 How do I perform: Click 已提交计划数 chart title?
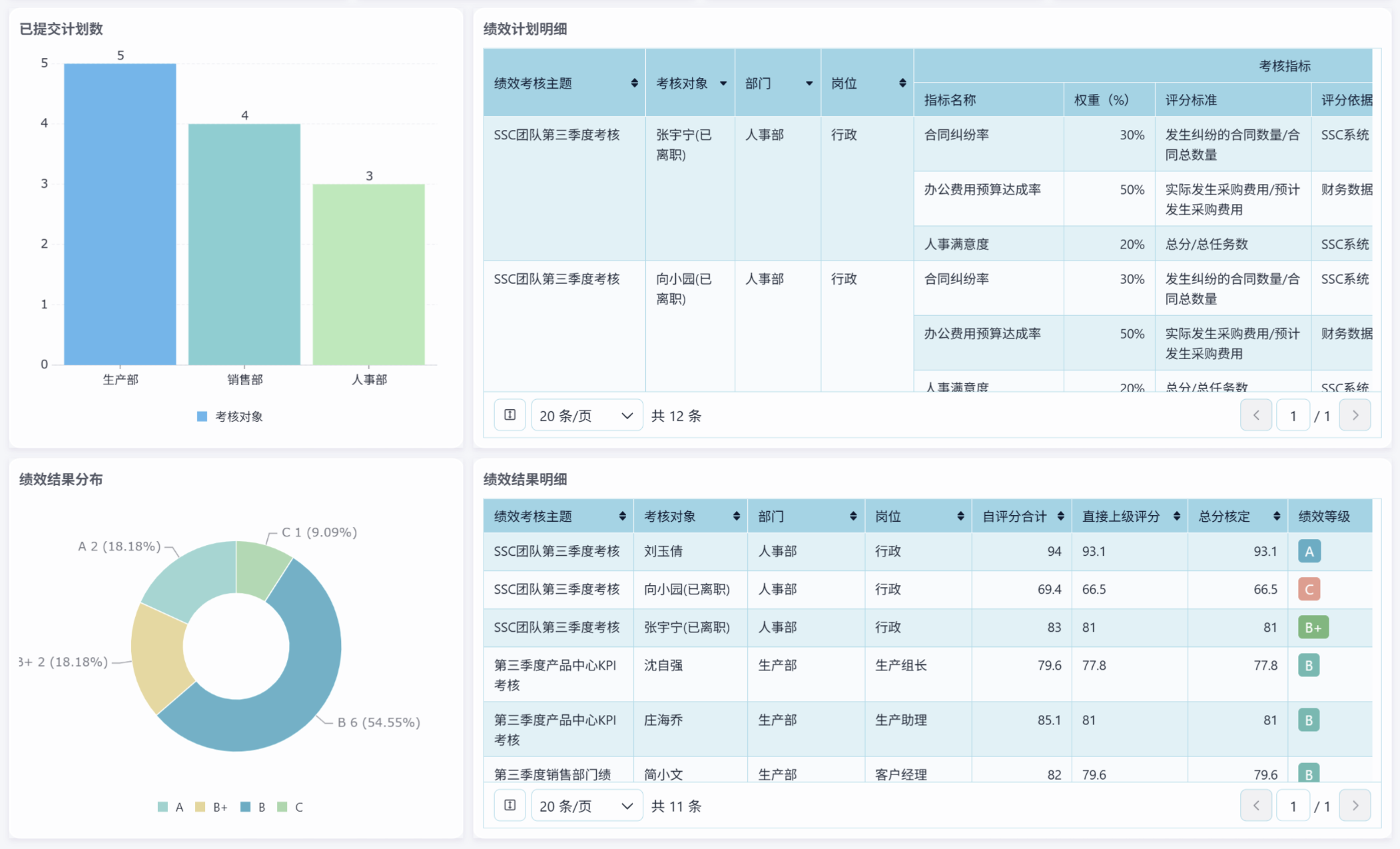61,29
